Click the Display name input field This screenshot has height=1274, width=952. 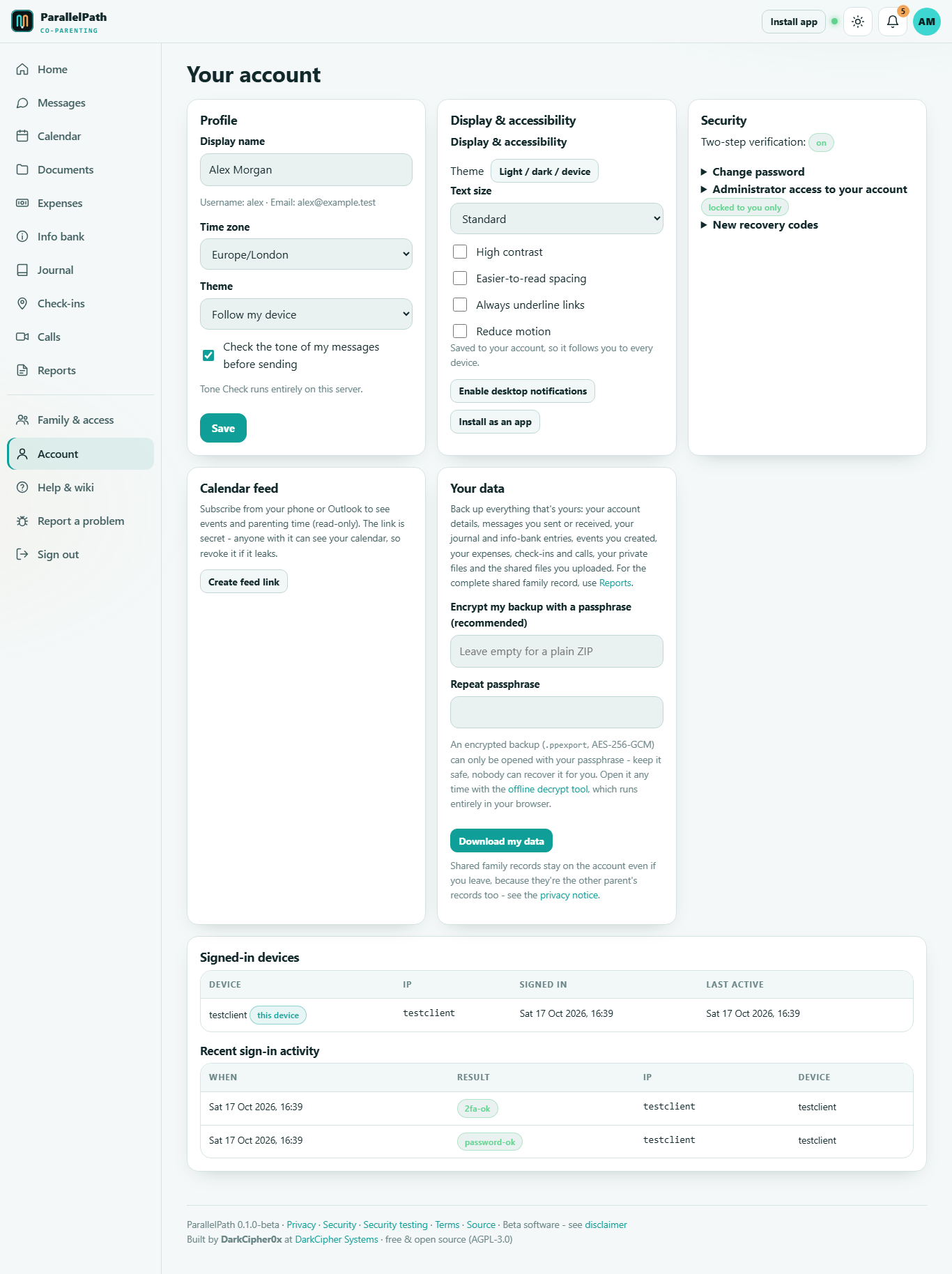pyautogui.click(x=306, y=170)
